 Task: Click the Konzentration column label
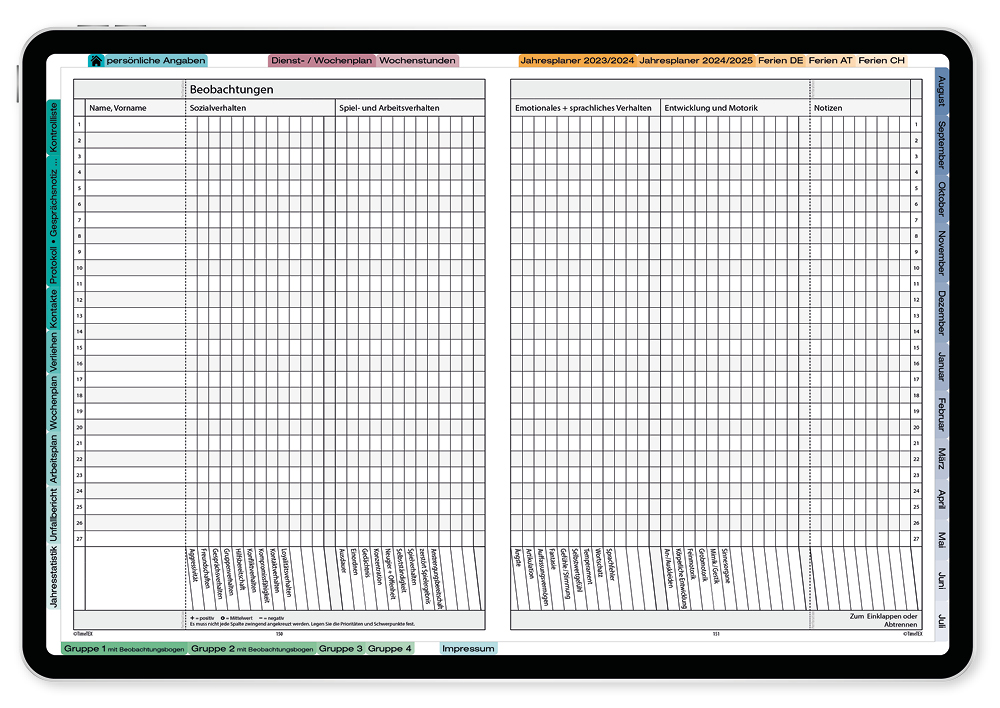pos(379,566)
